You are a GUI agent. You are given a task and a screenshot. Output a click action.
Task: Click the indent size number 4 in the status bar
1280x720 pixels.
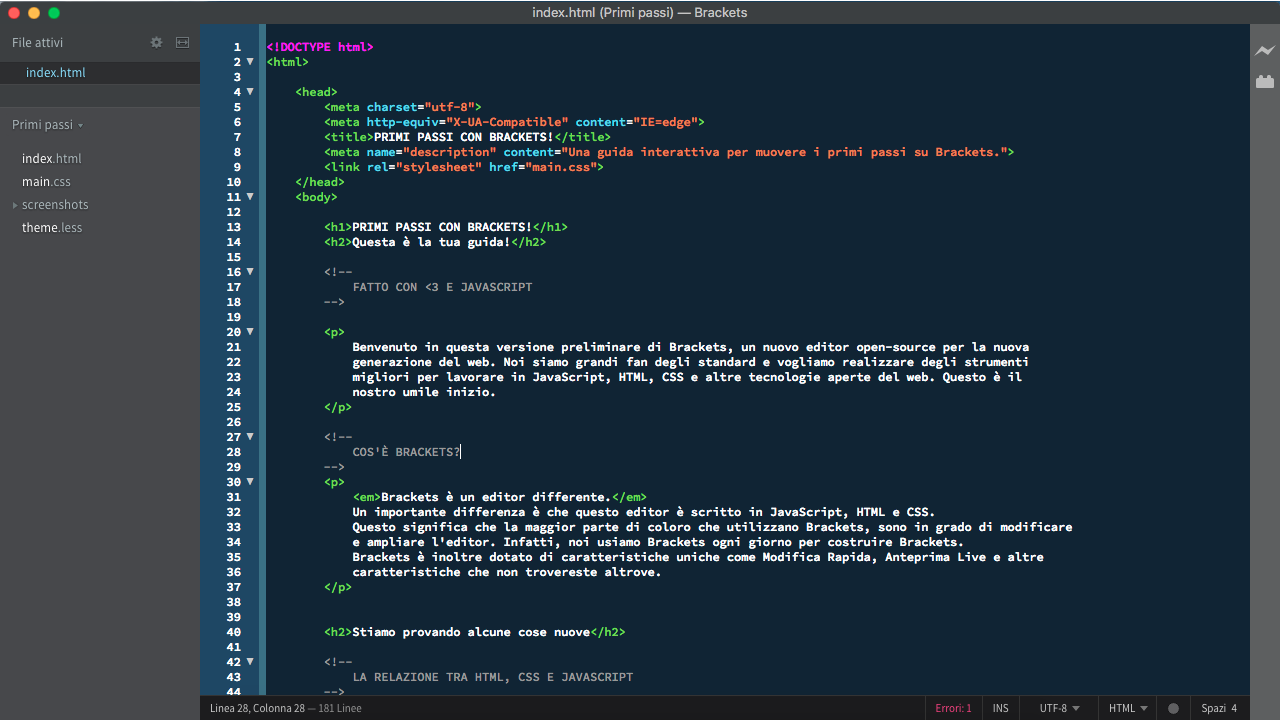[x=1234, y=708]
